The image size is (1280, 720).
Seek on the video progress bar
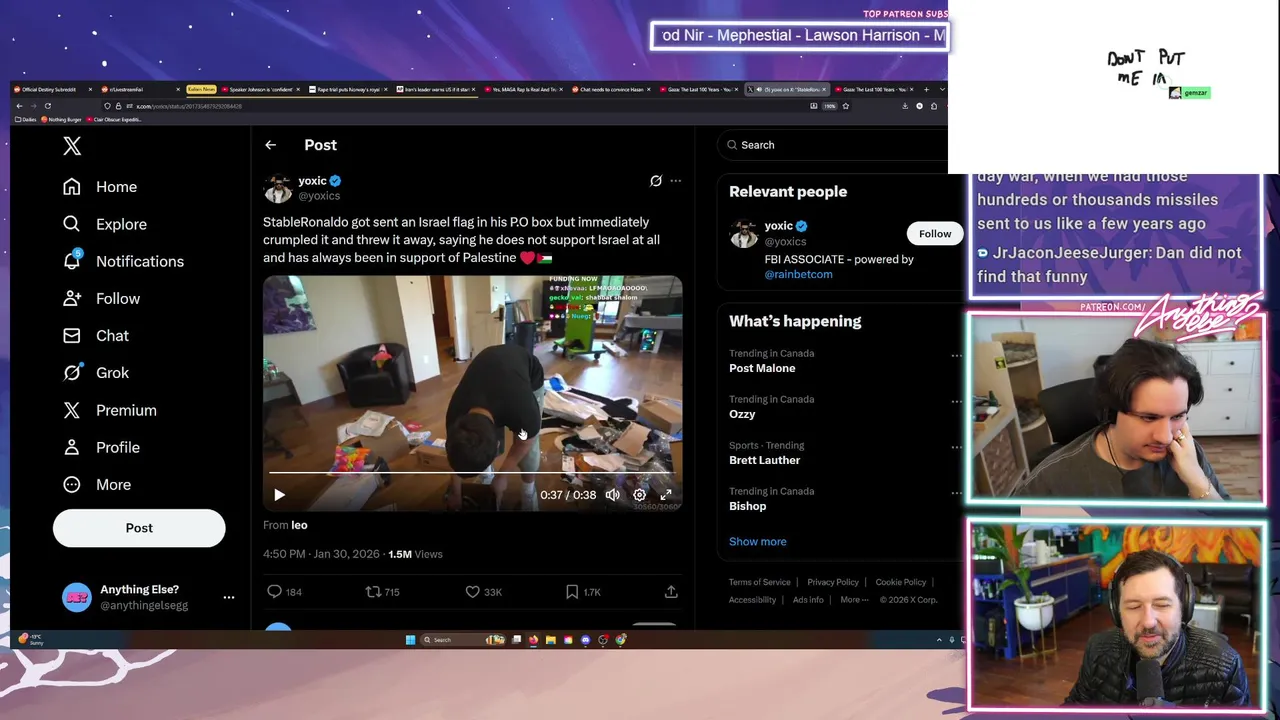[x=472, y=472]
